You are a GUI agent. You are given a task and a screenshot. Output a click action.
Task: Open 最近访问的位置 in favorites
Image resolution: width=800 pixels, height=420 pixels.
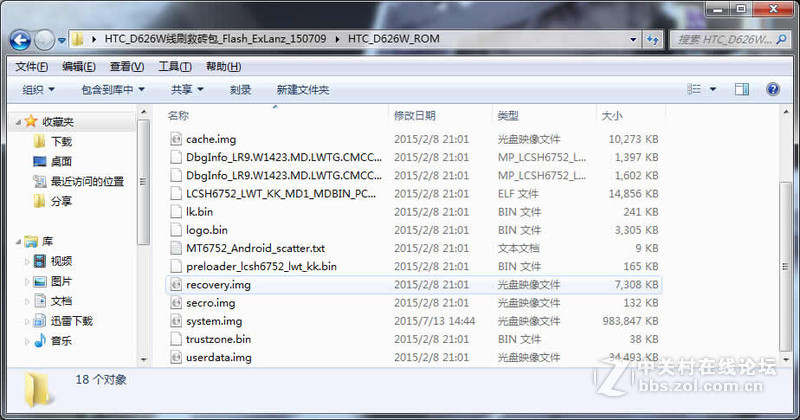87,182
